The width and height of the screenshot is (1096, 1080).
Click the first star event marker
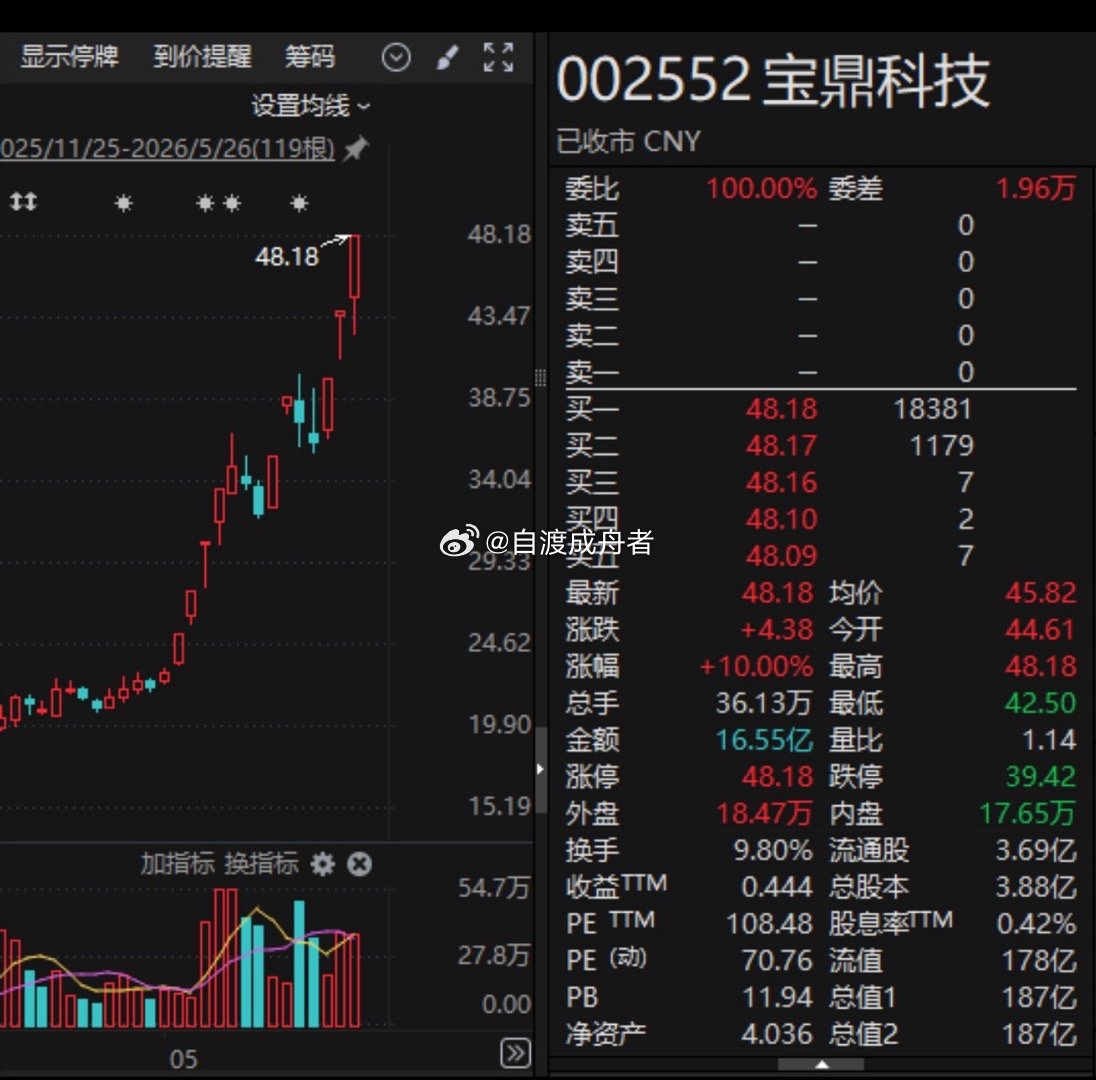click(x=124, y=203)
